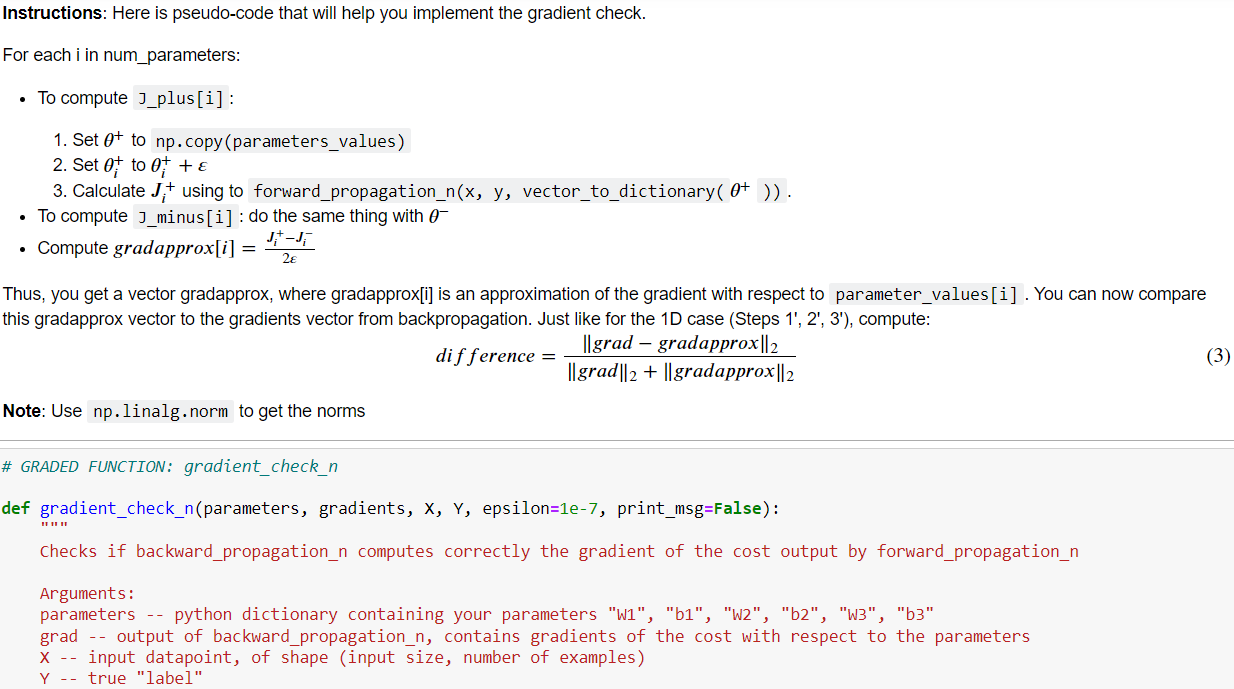Click the step 2 line with θ + ε
The width and height of the screenshot is (1234, 689).
click(129, 165)
